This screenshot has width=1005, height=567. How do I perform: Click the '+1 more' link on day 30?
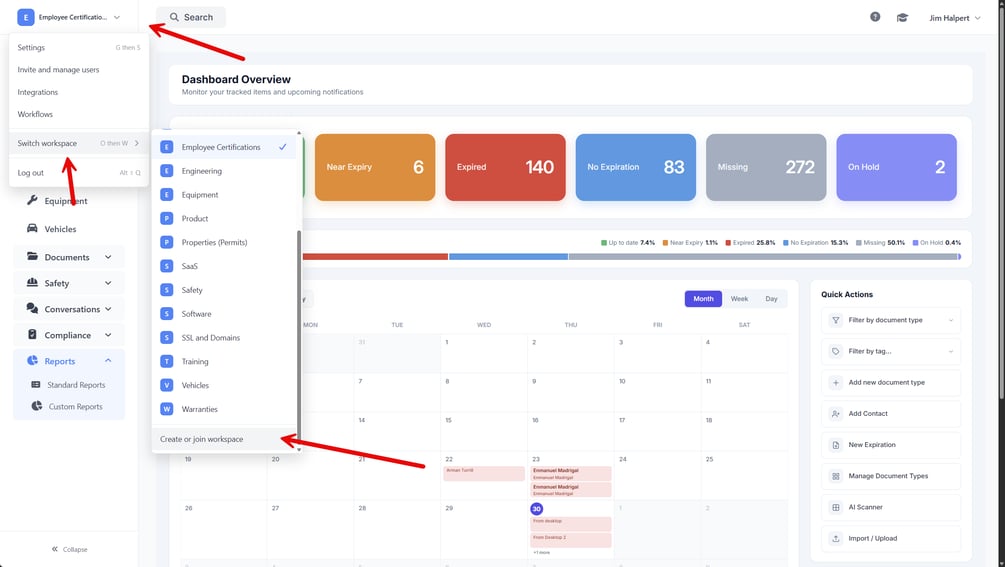[540, 552]
